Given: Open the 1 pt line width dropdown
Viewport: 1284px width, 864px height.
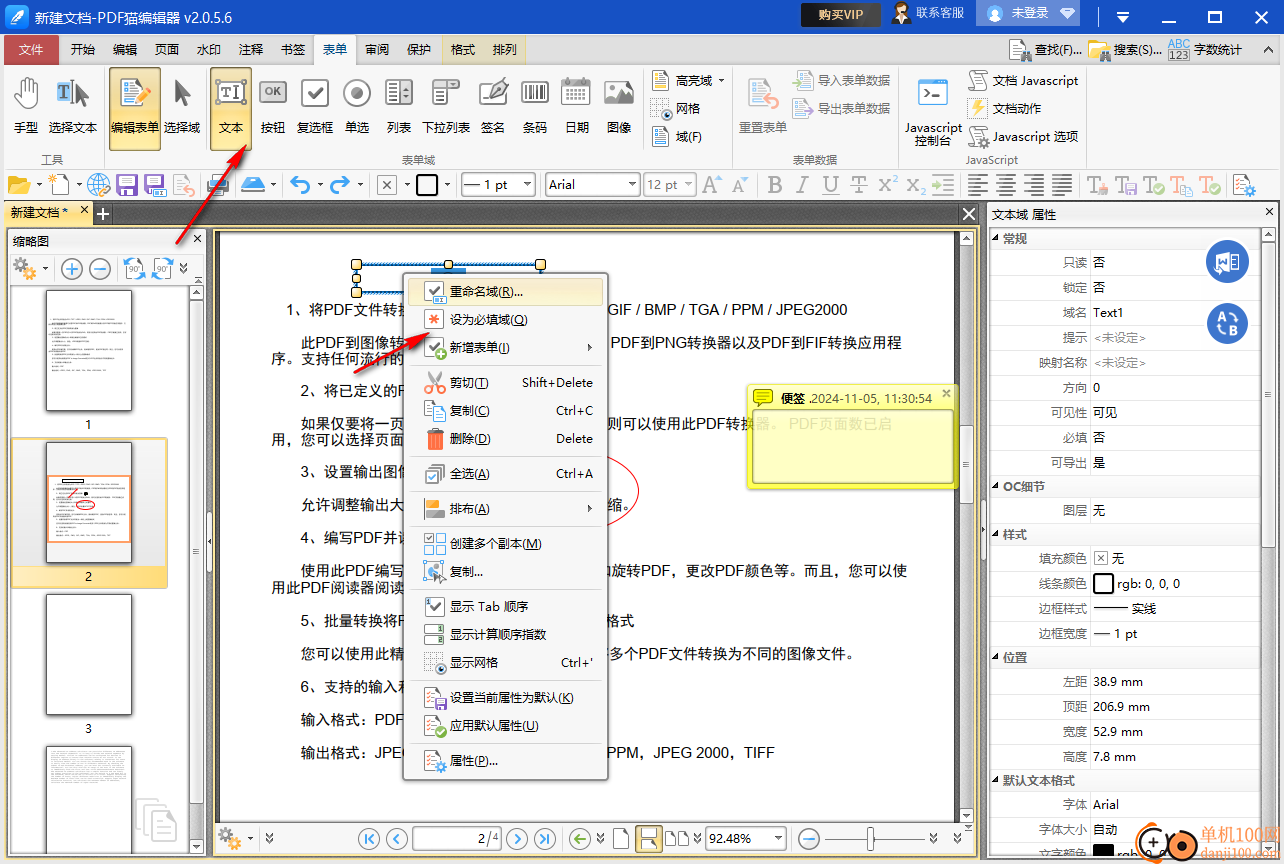Looking at the screenshot, I should click(x=530, y=185).
